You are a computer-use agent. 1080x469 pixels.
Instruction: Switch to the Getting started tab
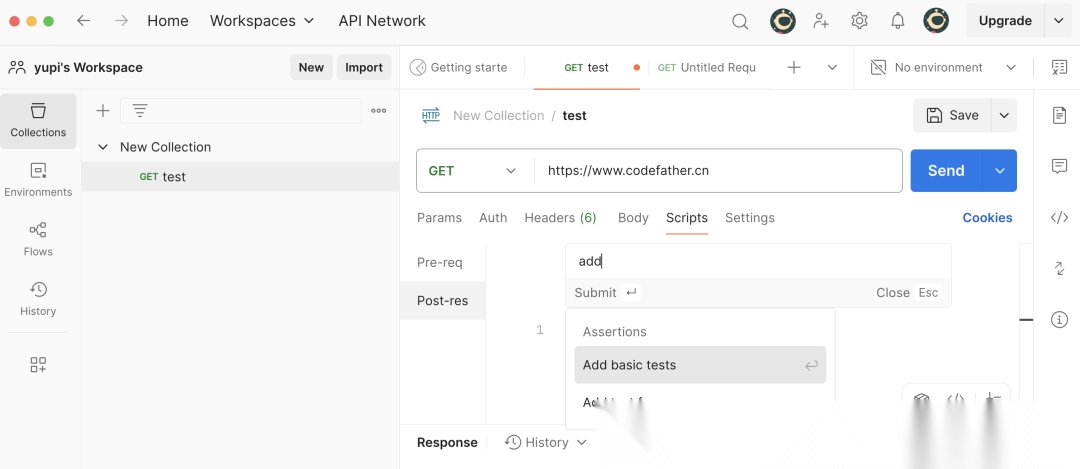459,67
